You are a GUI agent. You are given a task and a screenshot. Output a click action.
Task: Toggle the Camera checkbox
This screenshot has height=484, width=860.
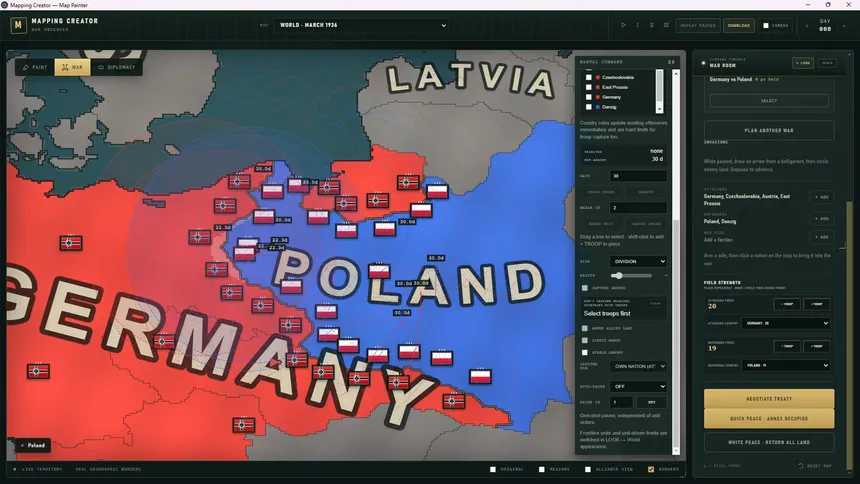click(x=766, y=25)
